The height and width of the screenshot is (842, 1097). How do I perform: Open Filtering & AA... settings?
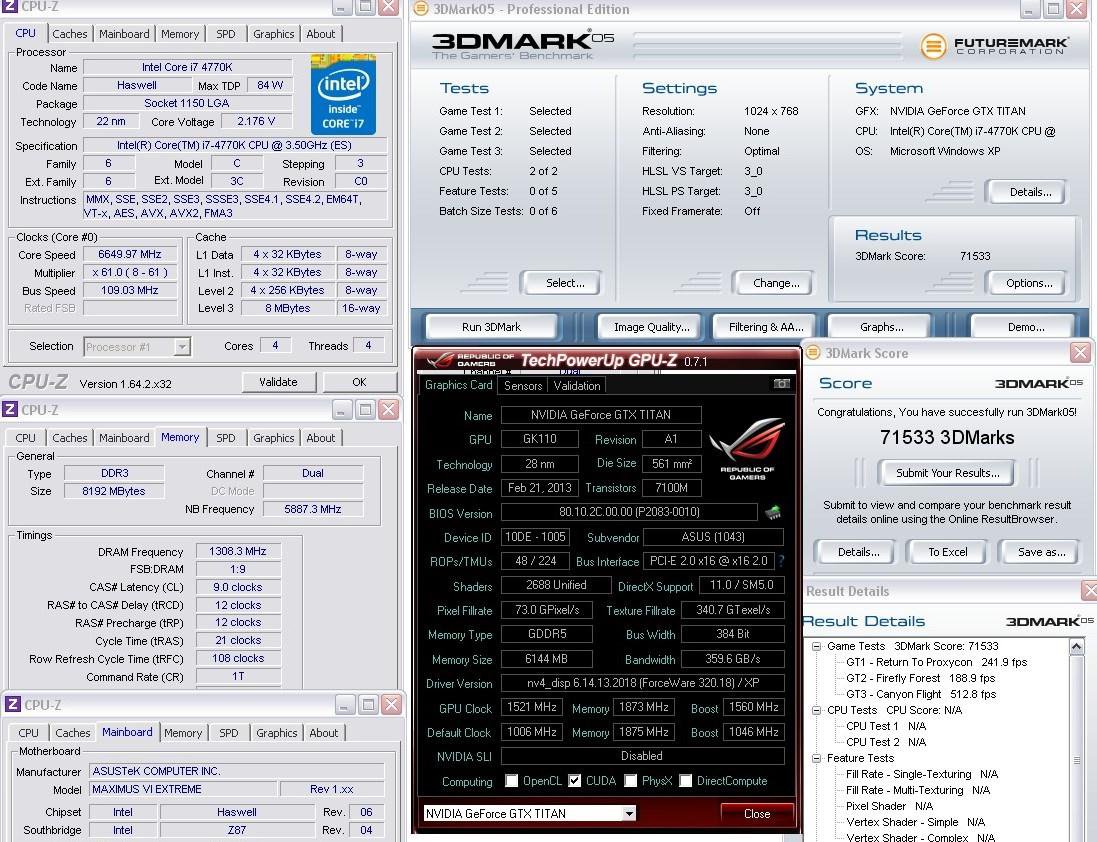(766, 327)
